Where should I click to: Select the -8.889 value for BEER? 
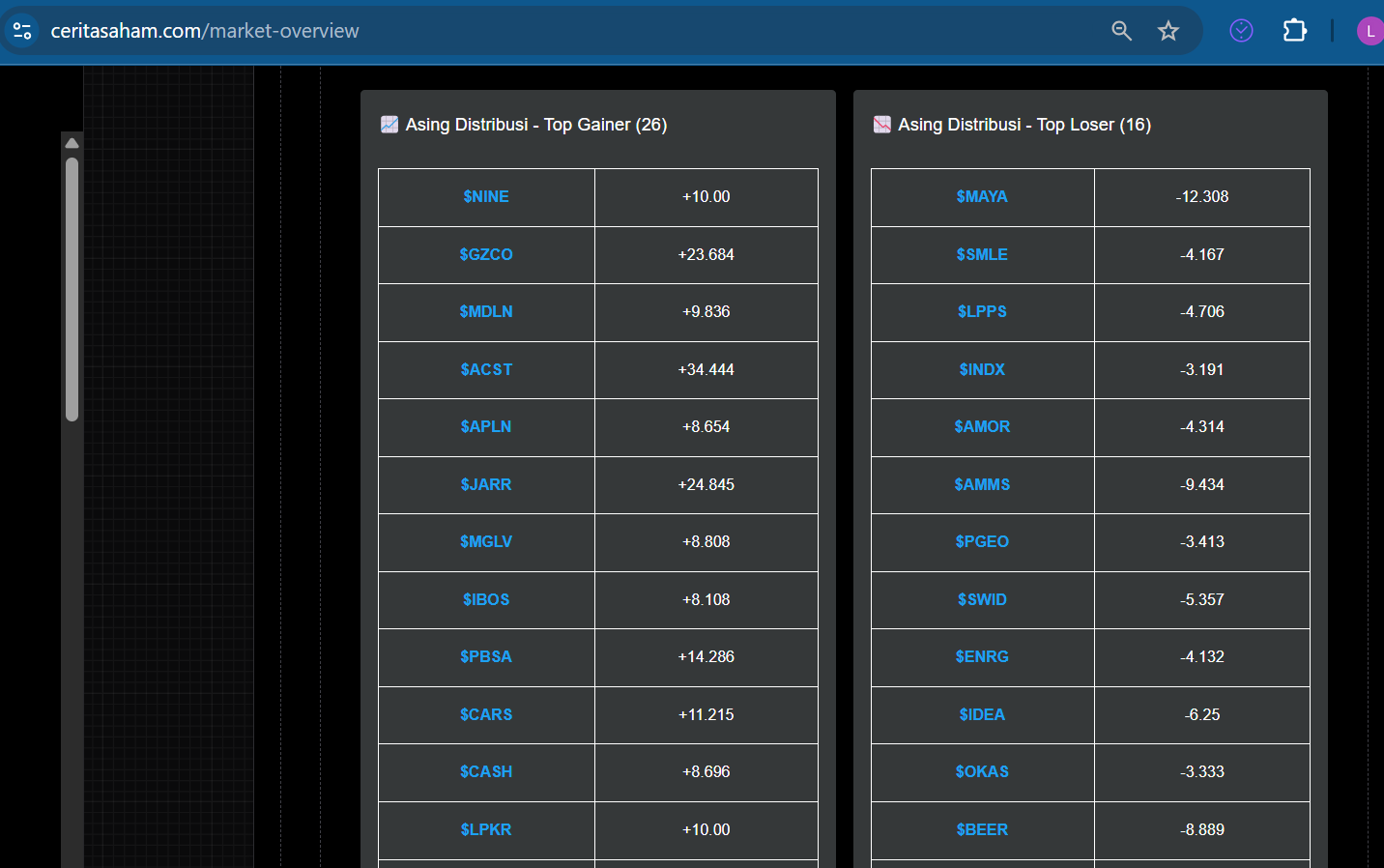click(x=1202, y=829)
